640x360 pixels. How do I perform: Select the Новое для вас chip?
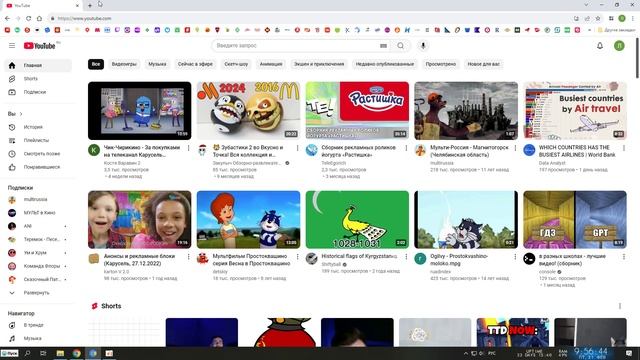pos(483,64)
